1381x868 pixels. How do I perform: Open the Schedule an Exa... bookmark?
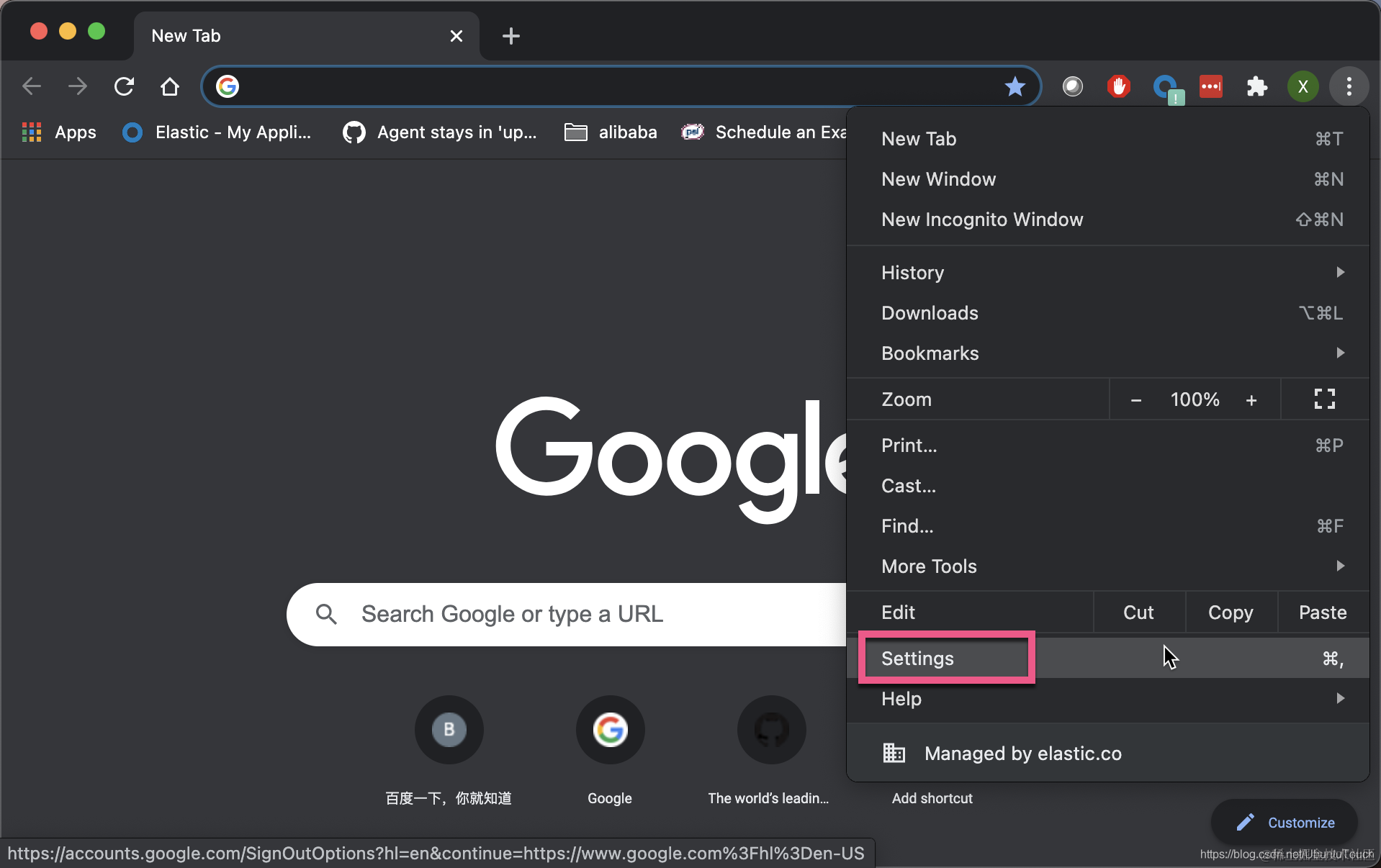[x=764, y=132]
